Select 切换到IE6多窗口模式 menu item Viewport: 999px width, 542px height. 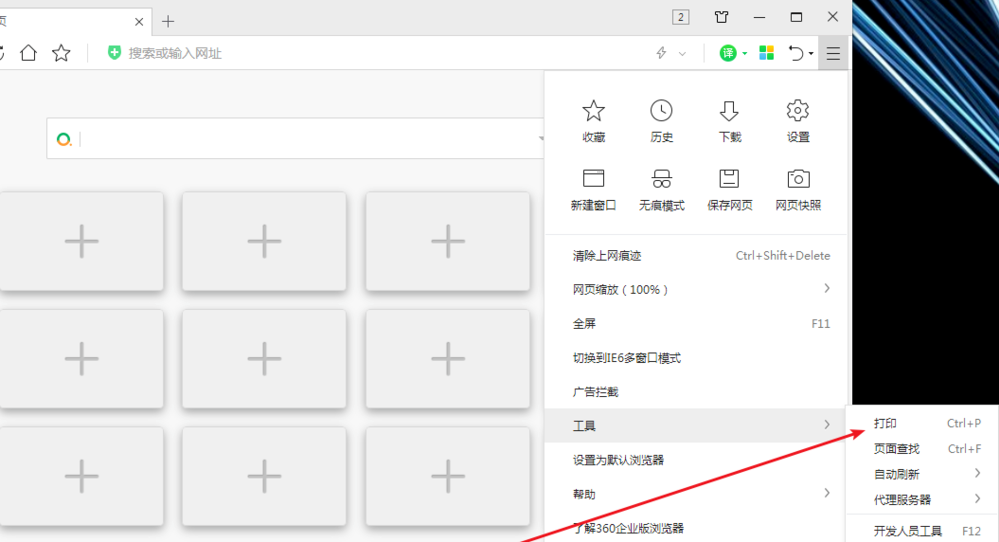(697, 358)
